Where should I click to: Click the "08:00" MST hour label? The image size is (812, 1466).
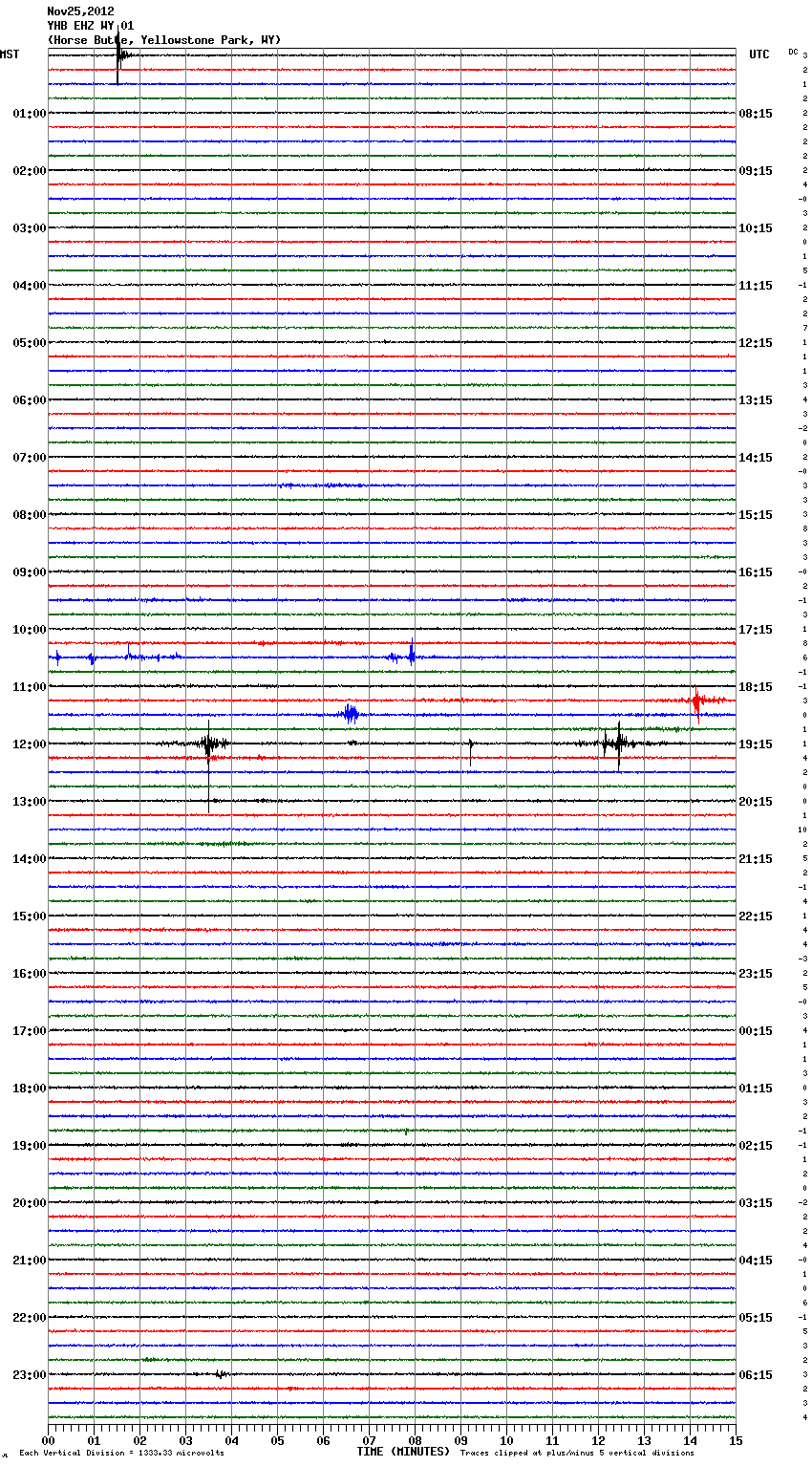point(30,515)
